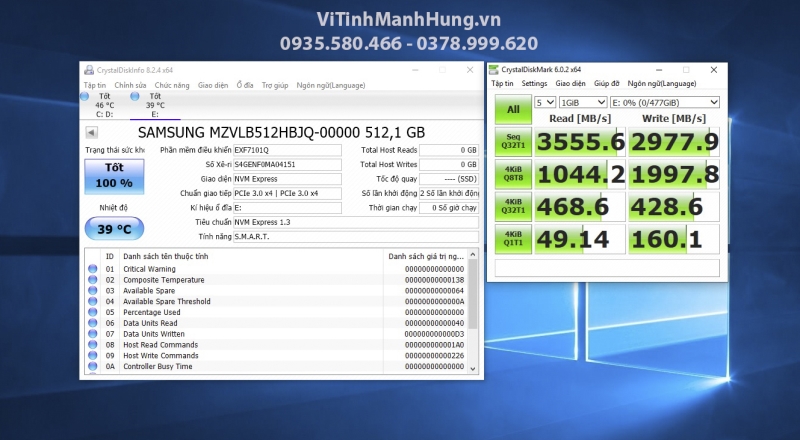
Task: Click the previous disk arrow button
Action: [x=91, y=133]
